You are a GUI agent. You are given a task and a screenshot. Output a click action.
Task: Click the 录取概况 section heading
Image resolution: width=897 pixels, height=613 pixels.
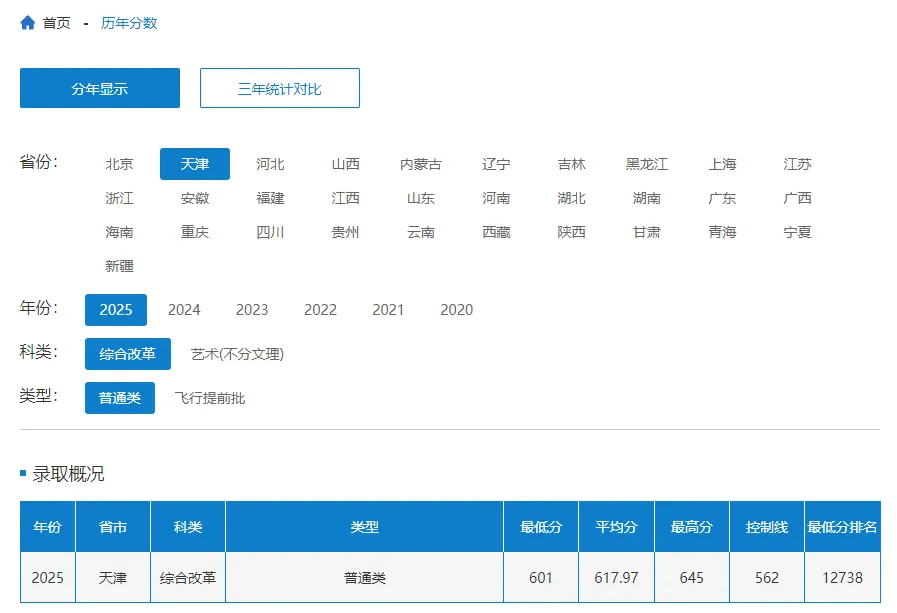point(68,473)
